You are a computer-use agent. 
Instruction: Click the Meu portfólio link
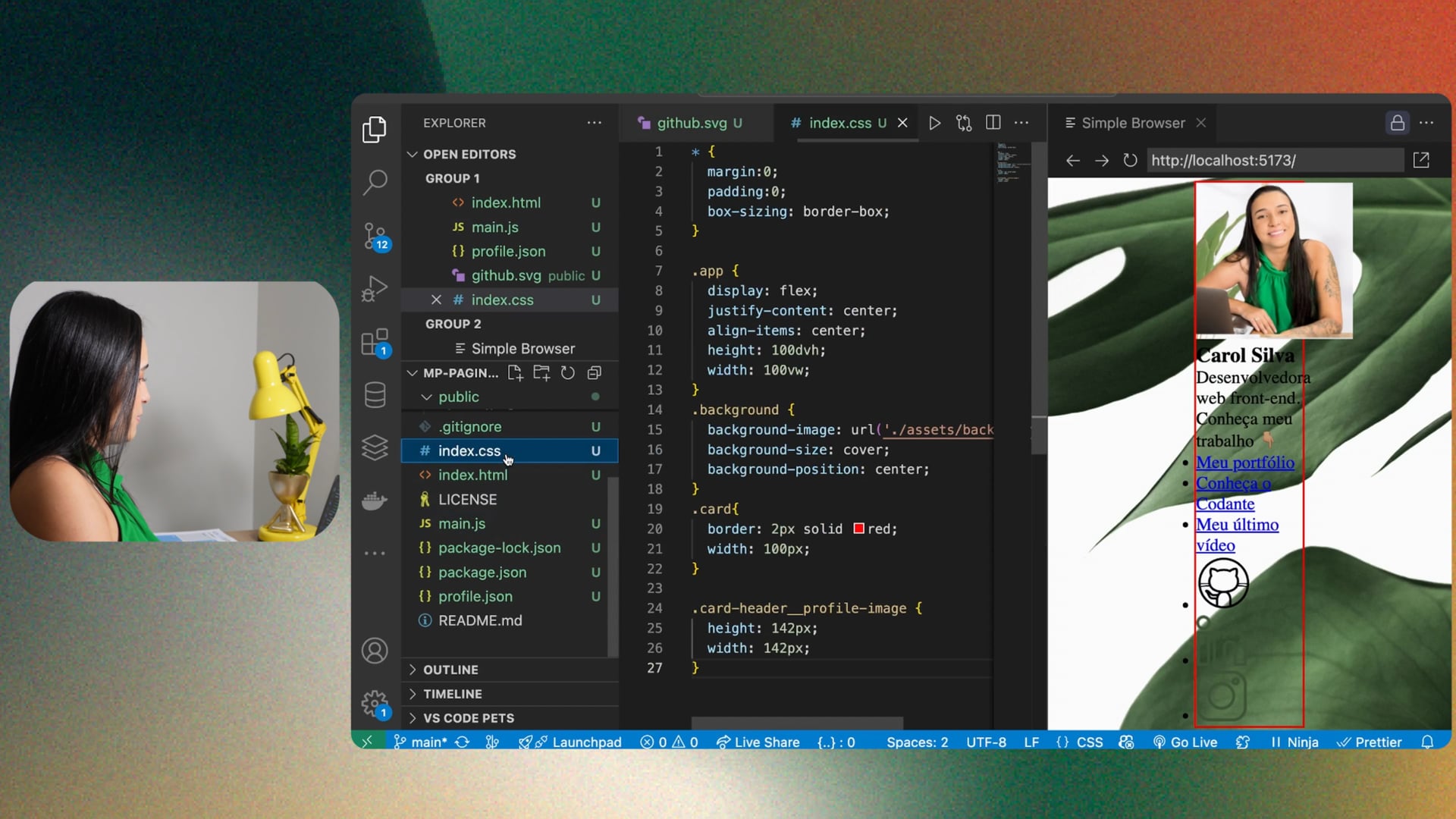1244,462
